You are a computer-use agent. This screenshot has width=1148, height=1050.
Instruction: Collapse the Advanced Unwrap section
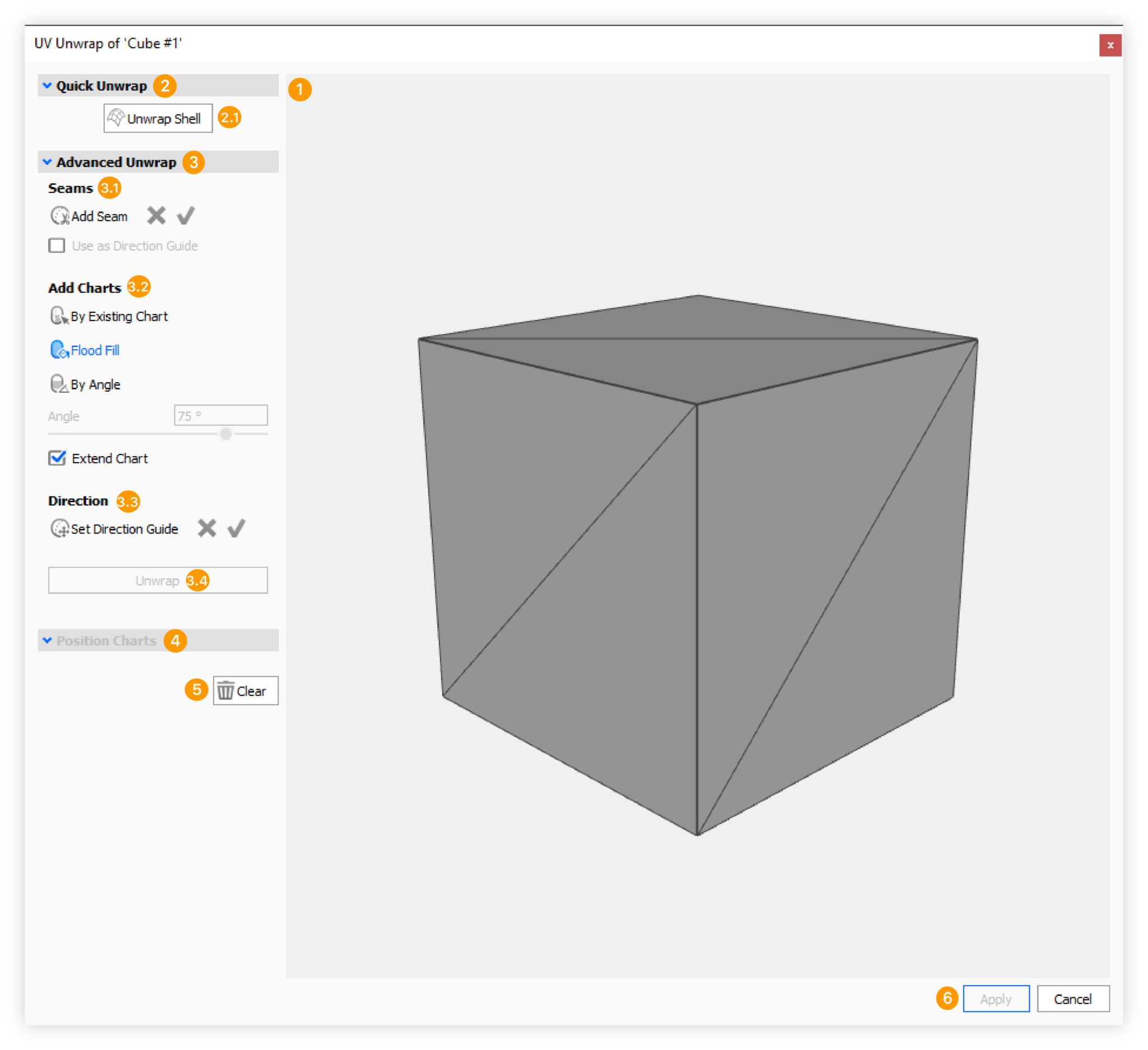pos(48,162)
